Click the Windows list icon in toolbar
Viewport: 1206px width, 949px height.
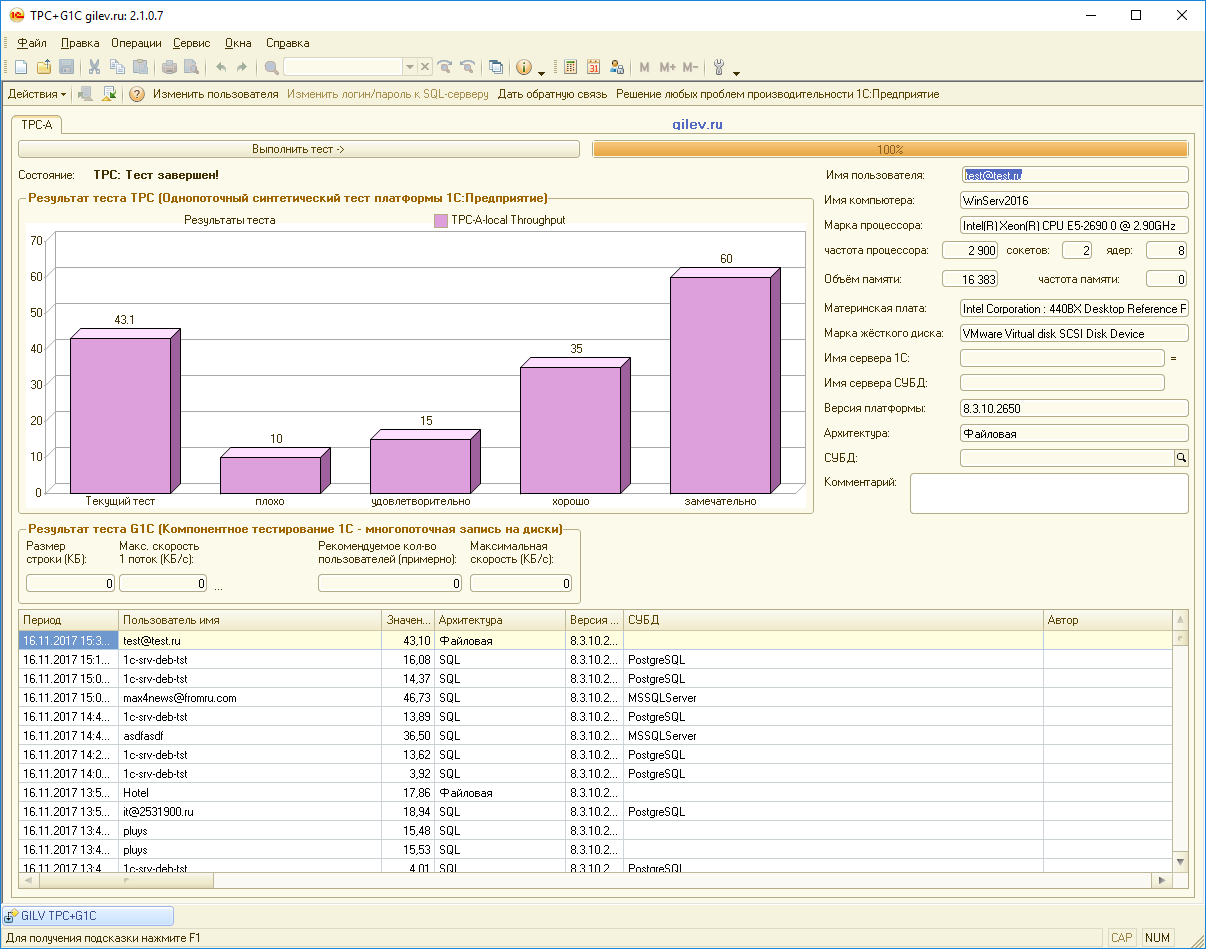495,67
